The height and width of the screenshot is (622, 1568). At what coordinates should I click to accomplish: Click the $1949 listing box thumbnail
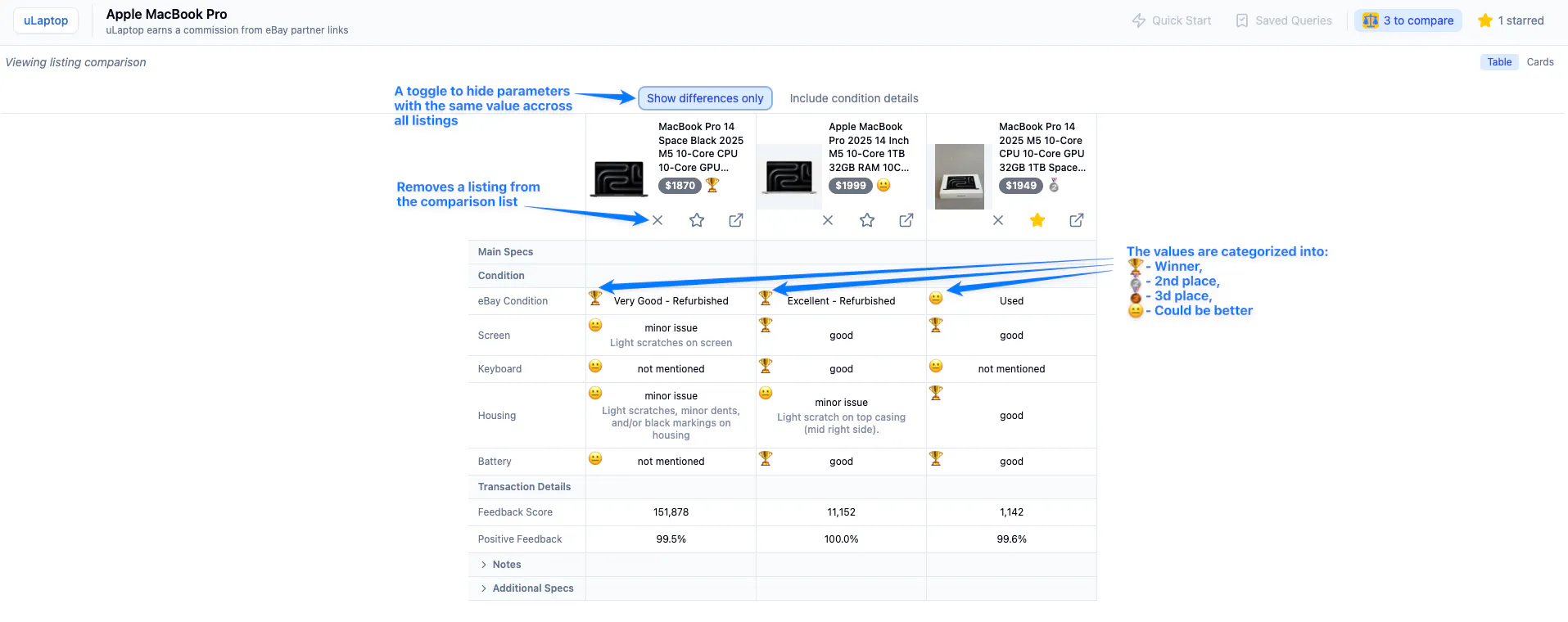click(x=960, y=177)
